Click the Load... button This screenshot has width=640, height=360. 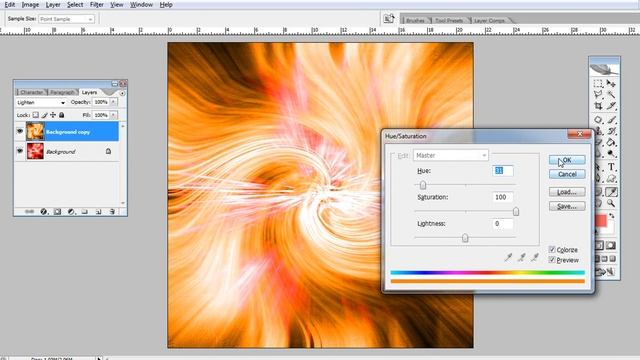tap(567, 192)
